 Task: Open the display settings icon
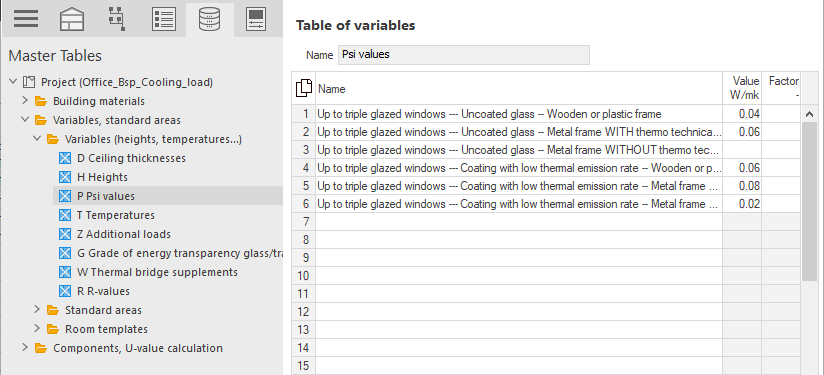tap(257, 19)
